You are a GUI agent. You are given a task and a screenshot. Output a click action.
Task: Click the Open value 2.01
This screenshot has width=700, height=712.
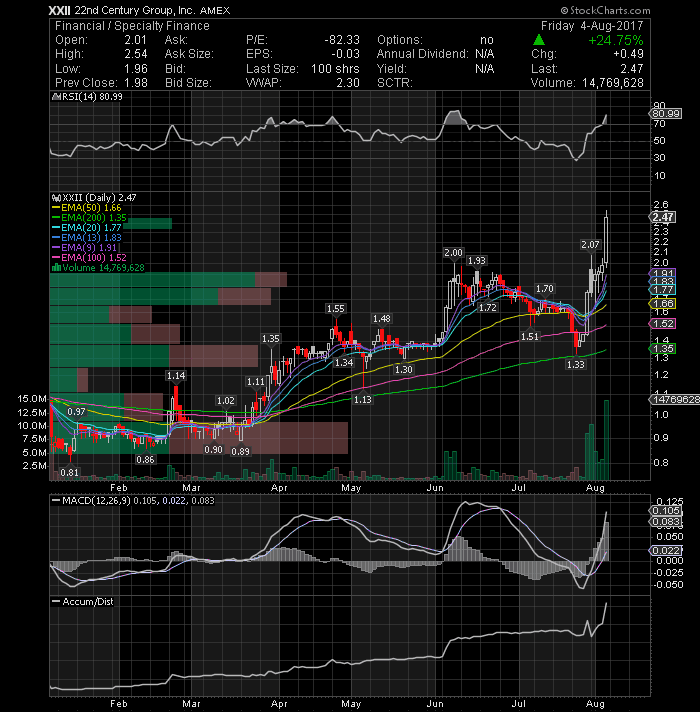coord(136,40)
